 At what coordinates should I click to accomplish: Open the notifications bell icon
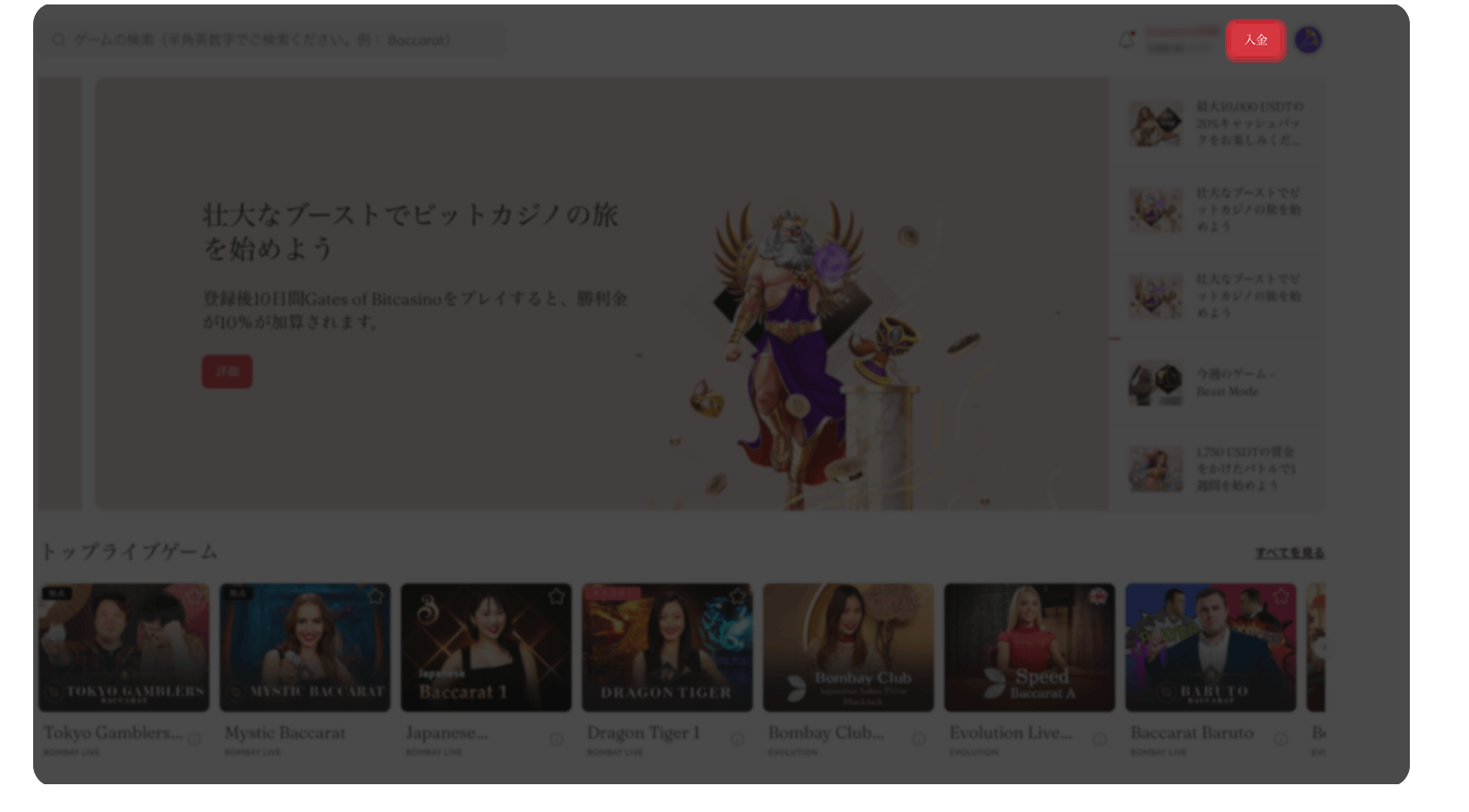click(1126, 40)
